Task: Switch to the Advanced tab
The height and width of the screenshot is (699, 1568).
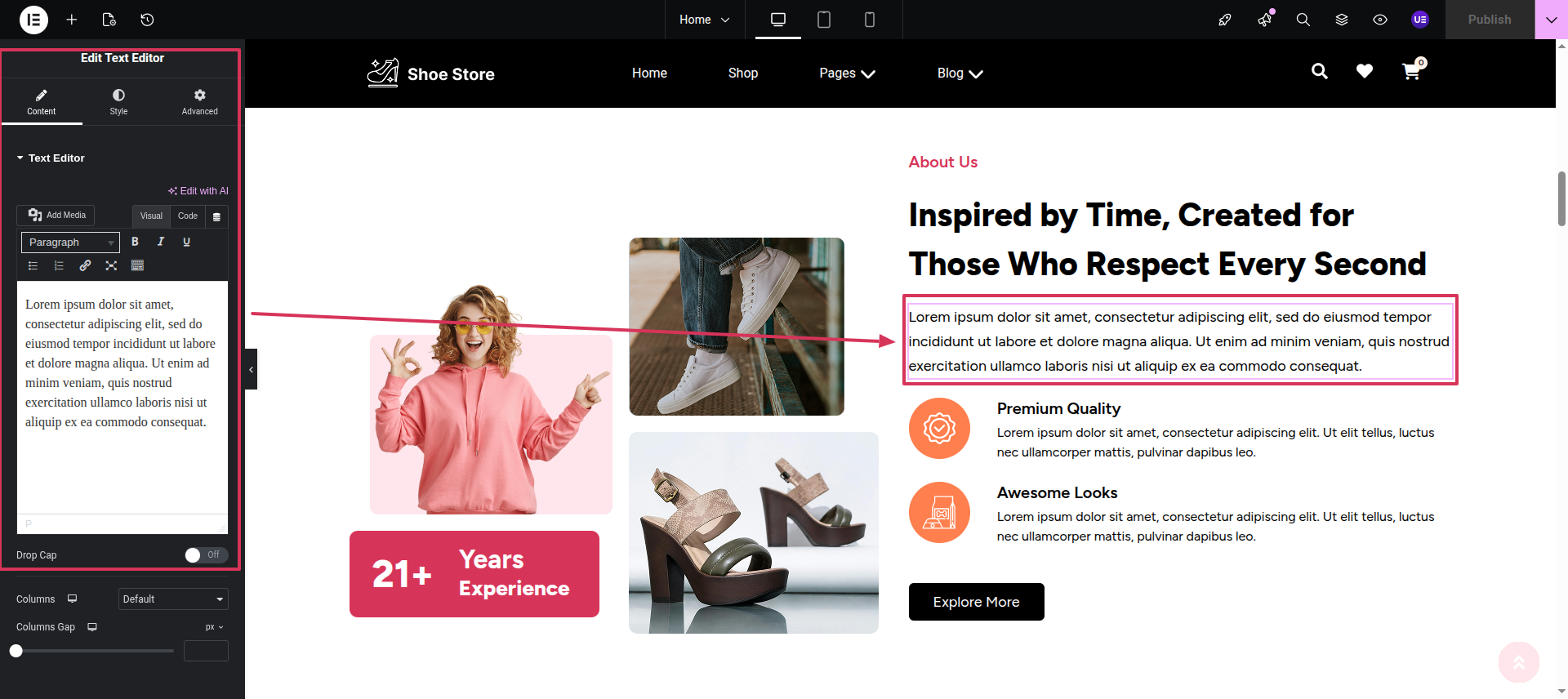Action: tap(200, 101)
